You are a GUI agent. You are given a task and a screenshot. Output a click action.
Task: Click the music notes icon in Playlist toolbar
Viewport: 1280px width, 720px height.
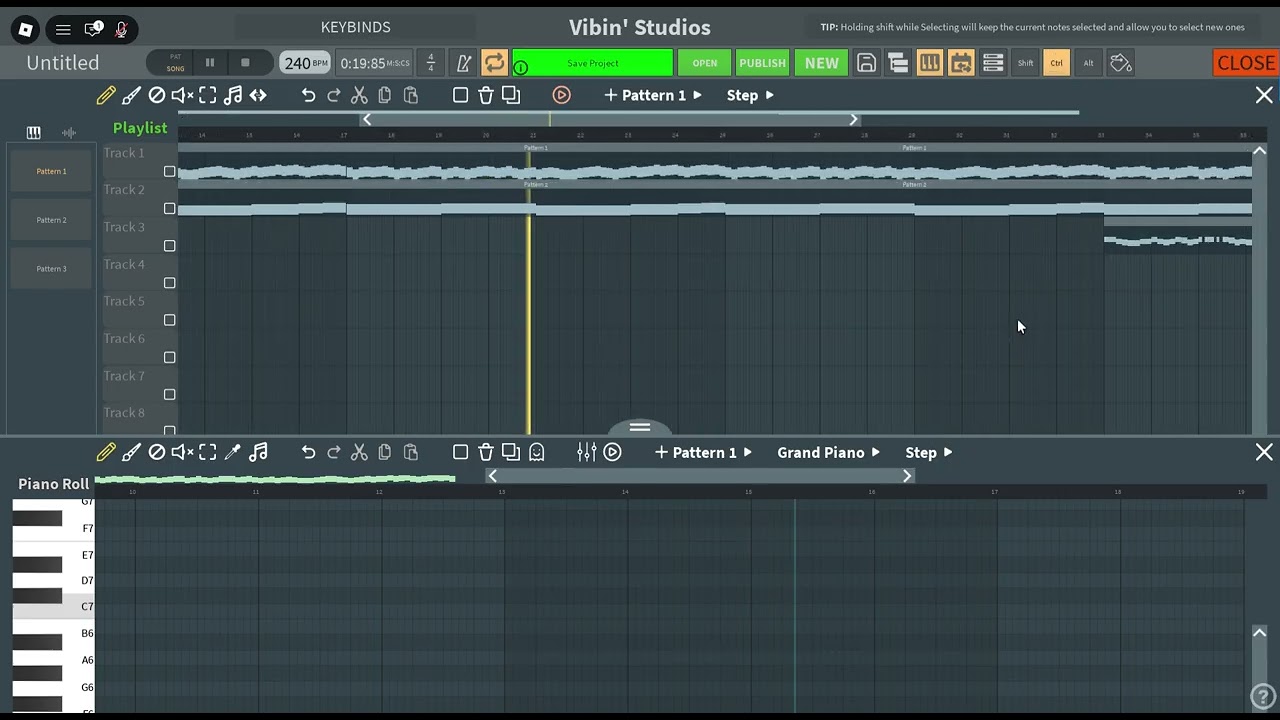(233, 95)
